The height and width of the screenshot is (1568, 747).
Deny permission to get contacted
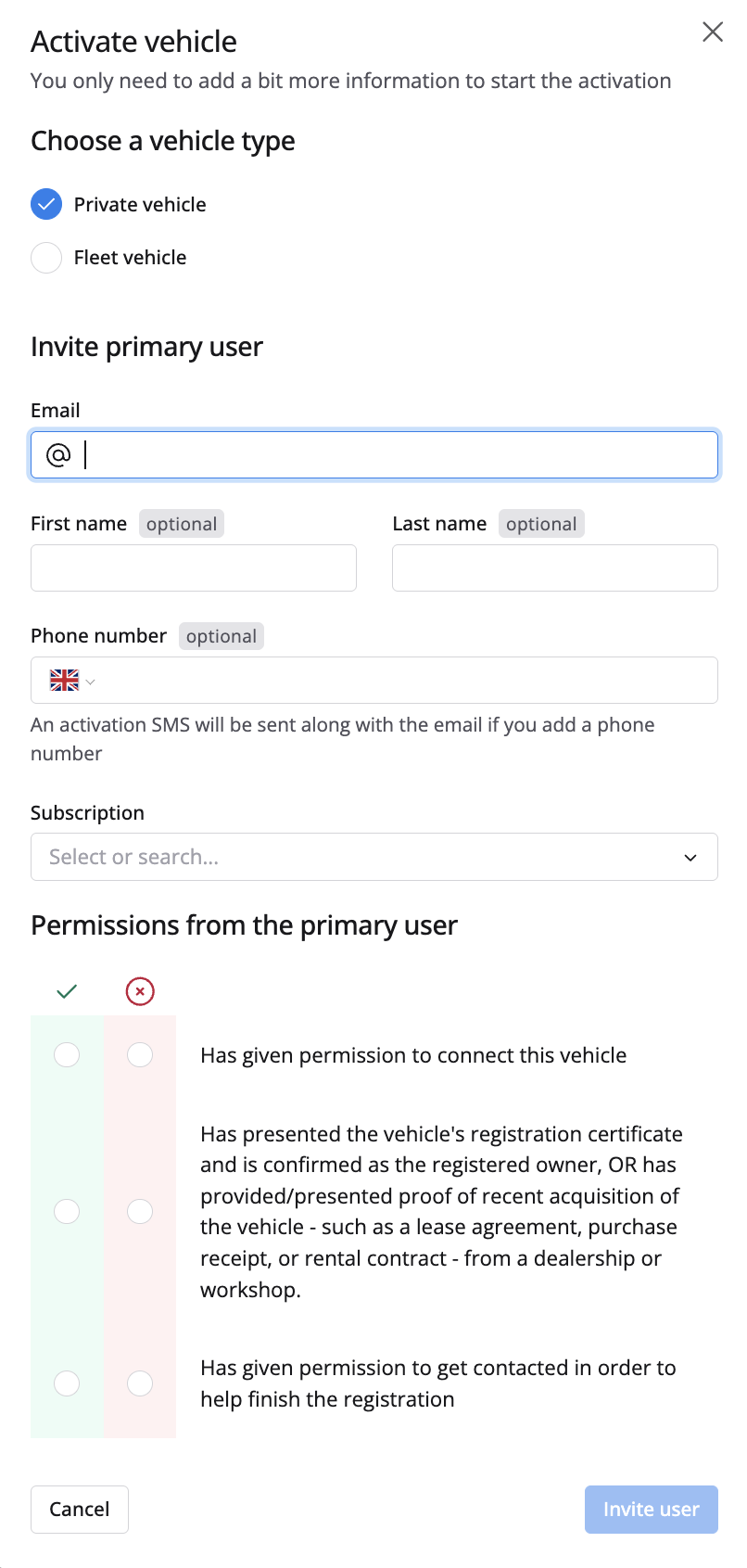(x=140, y=1383)
